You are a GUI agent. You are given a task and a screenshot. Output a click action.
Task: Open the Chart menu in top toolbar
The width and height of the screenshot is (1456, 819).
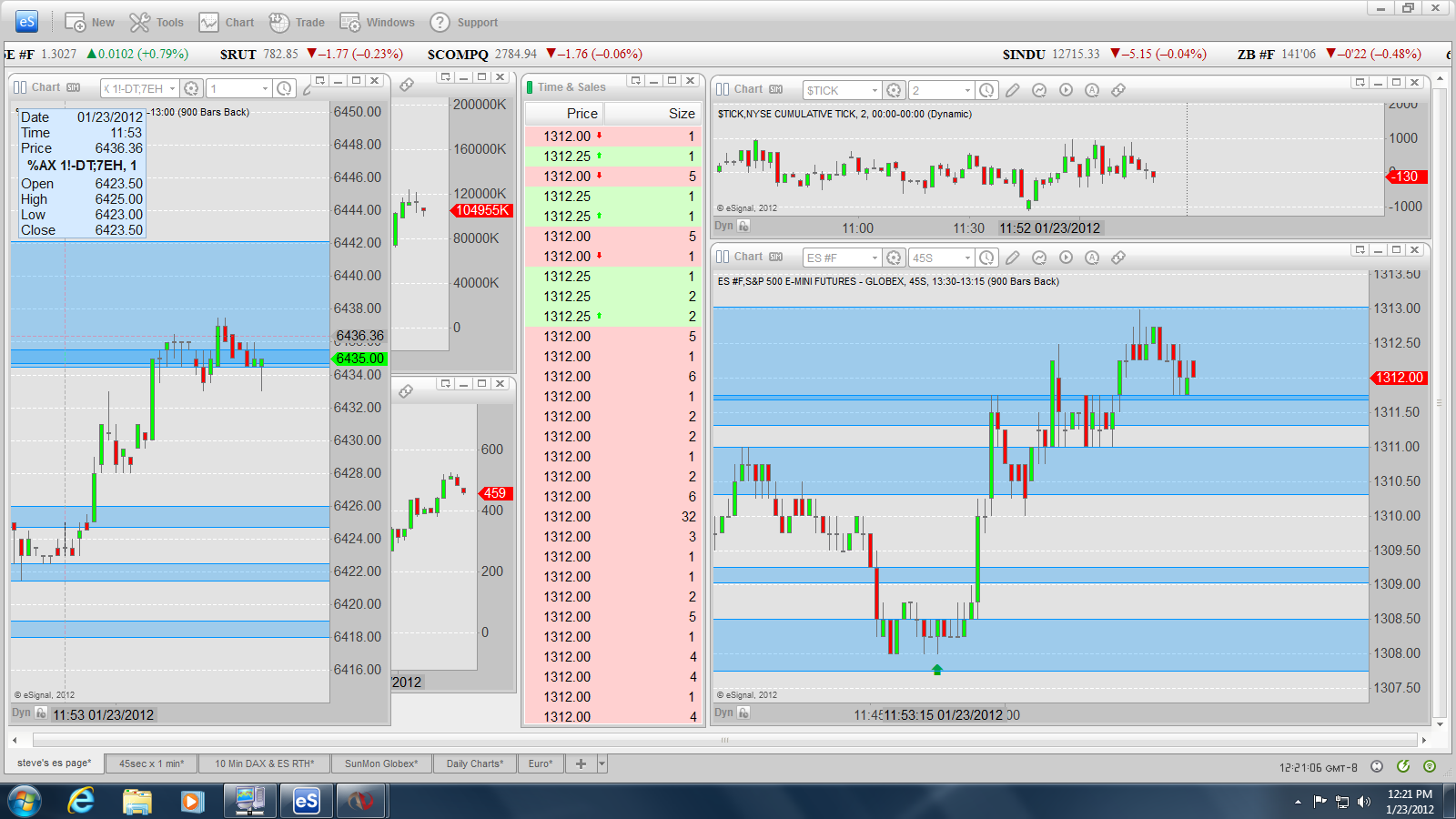coord(227,22)
